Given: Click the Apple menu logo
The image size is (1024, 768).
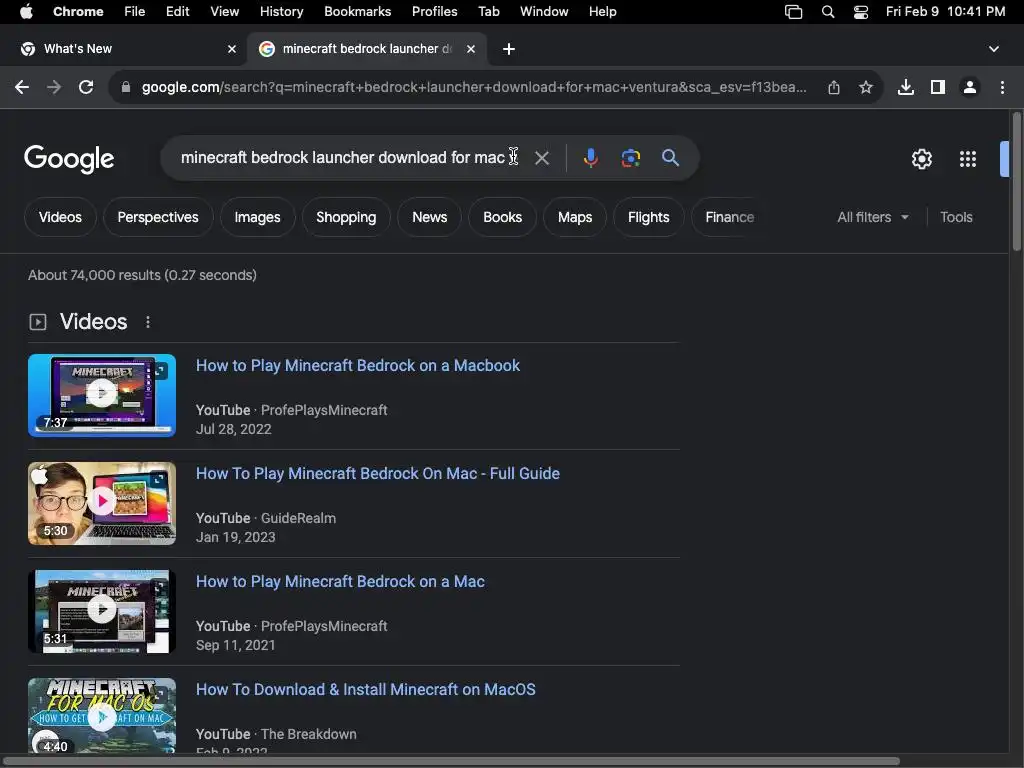Looking at the screenshot, I should click(x=26, y=11).
